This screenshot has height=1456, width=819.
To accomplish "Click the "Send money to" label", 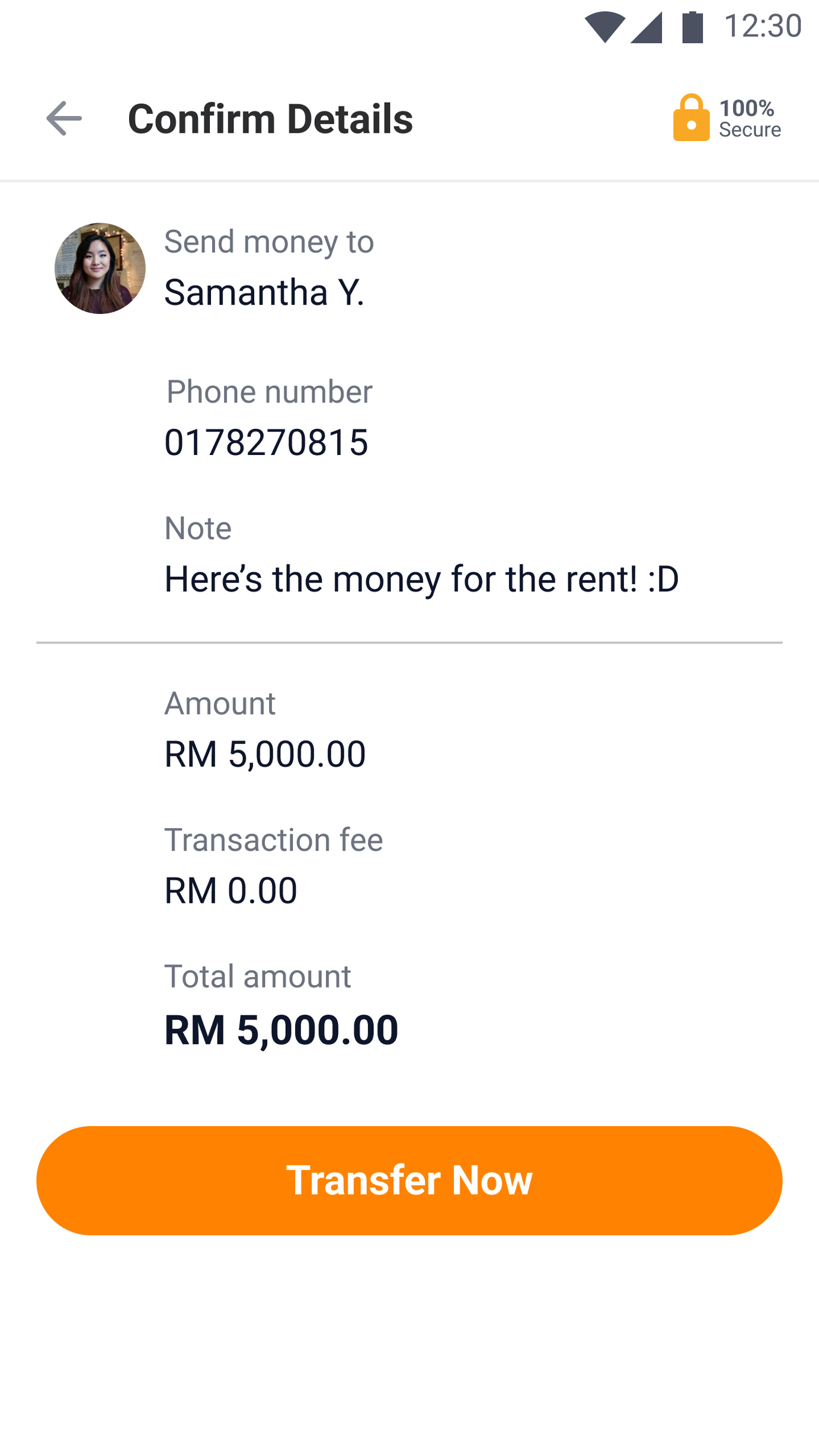I will 269,242.
